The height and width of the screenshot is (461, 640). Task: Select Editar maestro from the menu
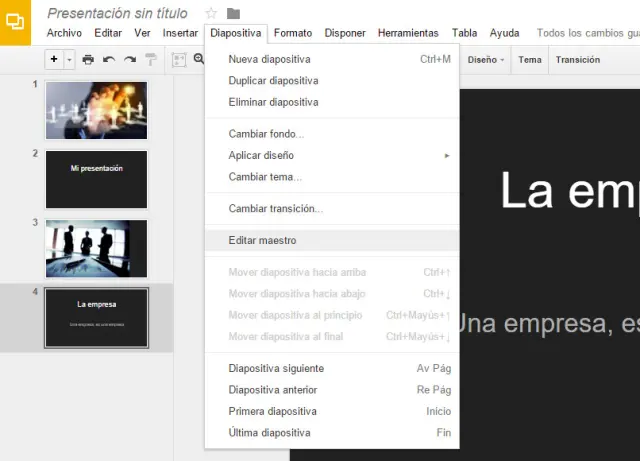[x=262, y=240]
